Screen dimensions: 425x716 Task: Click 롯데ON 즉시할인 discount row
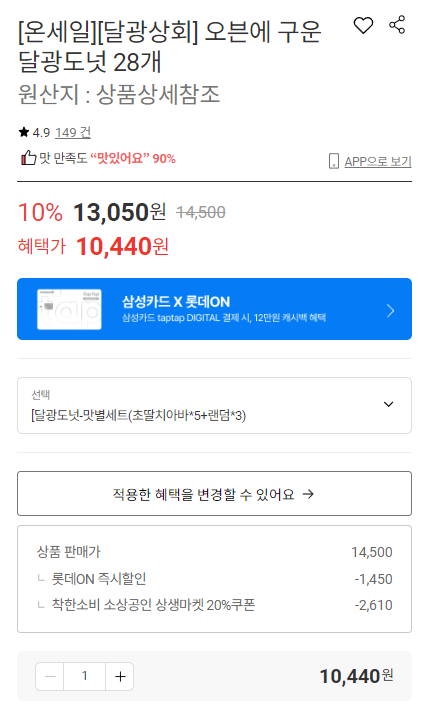click(215, 579)
